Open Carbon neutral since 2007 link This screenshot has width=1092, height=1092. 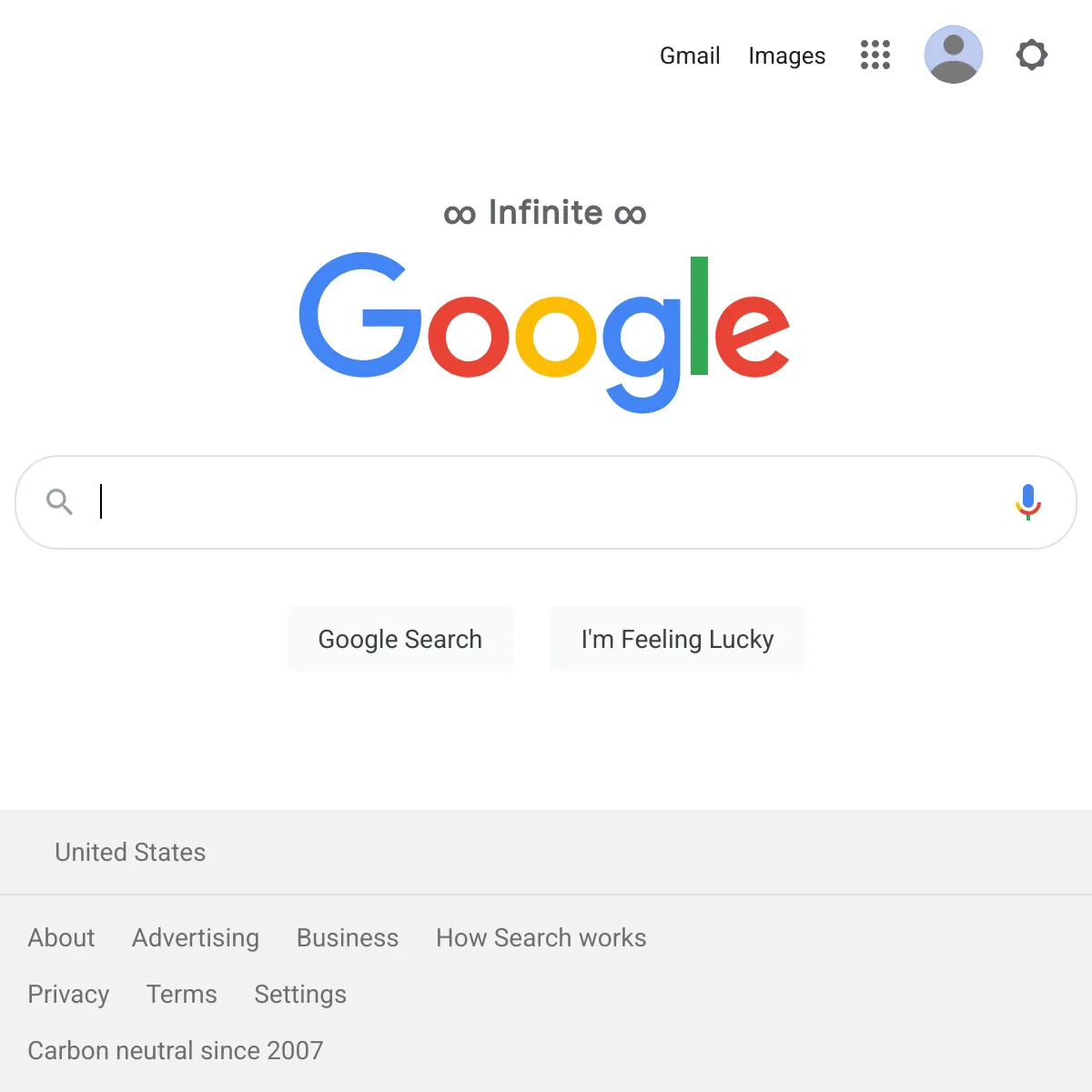coord(176,1050)
